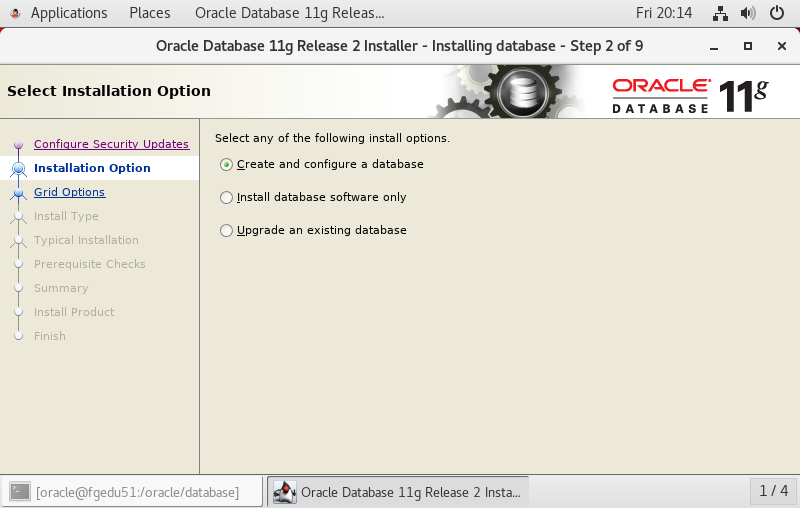Viewport: 800px width, 508px height.
Task: Open the 1 / 4 workspace switcher
Action: pos(773,491)
